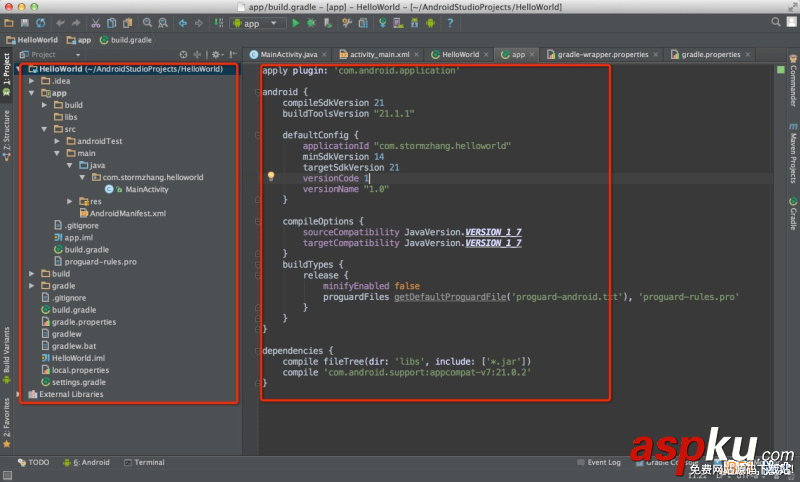Click the Help question mark icon

coord(450,23)
